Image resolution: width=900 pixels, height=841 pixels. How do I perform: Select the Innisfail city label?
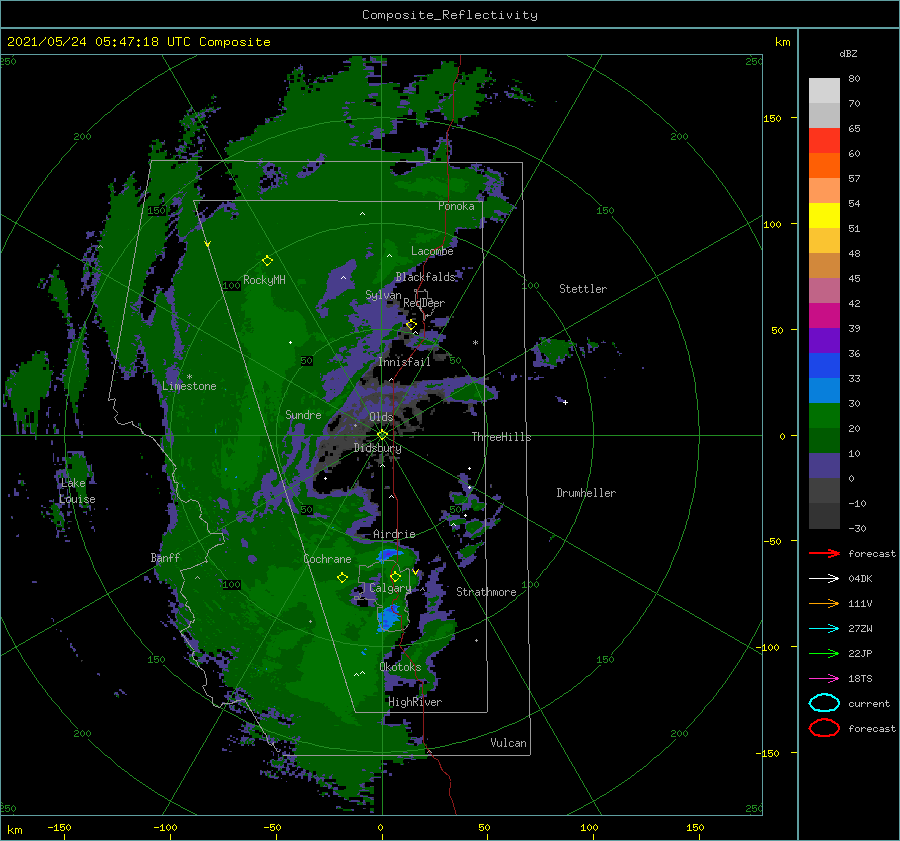click(404, 362)
